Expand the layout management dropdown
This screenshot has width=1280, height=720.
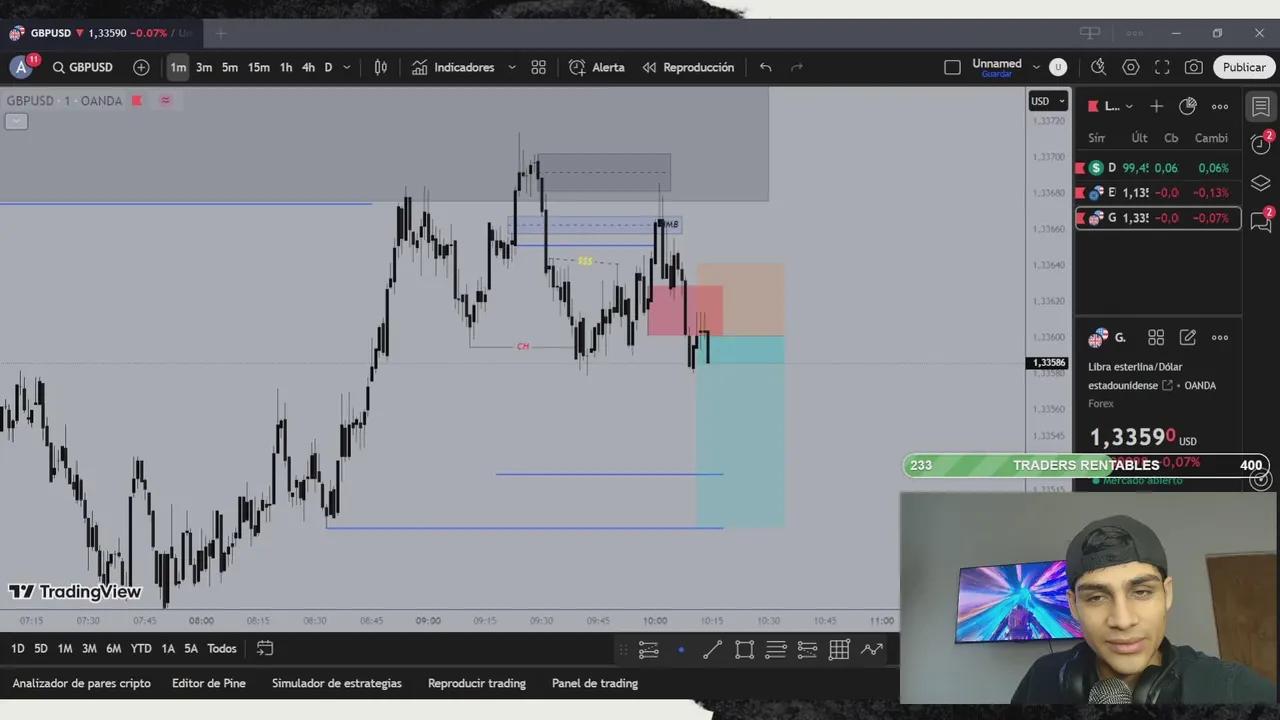coord(1036,67)
